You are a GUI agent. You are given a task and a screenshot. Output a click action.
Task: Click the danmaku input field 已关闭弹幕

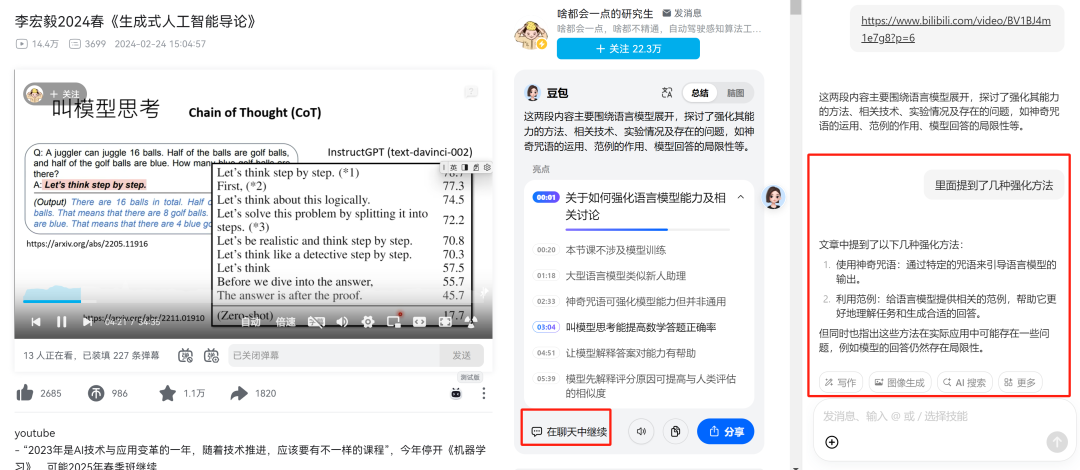(334, 356)
